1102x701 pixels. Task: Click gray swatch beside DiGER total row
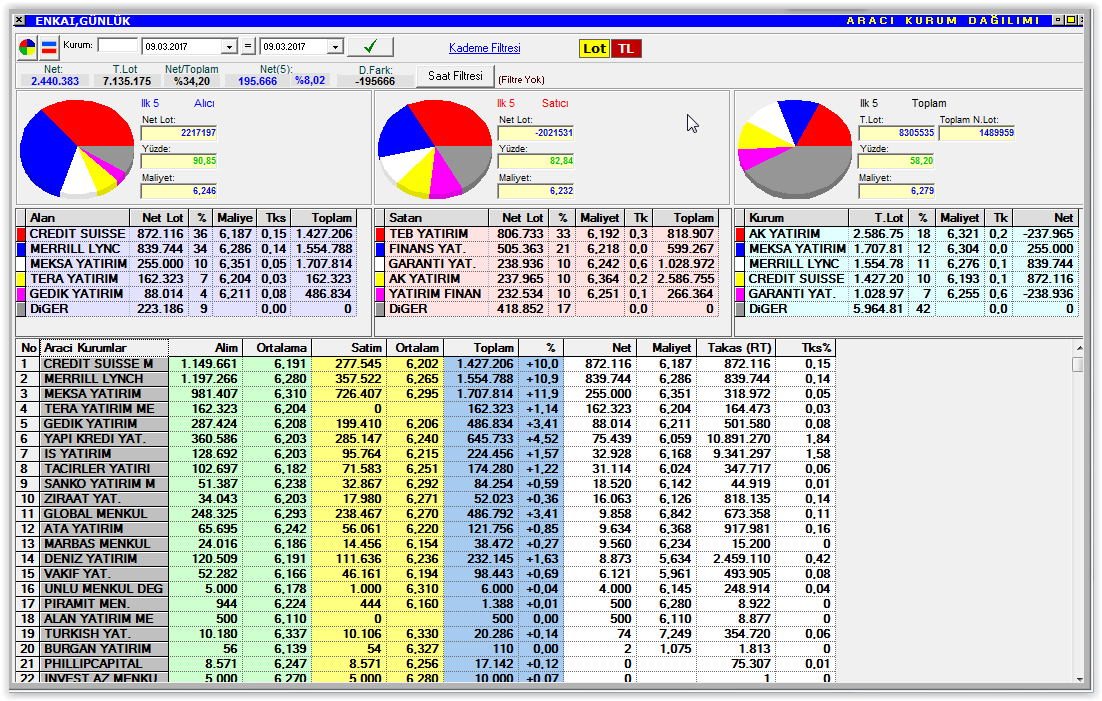(x=740, y=309)
